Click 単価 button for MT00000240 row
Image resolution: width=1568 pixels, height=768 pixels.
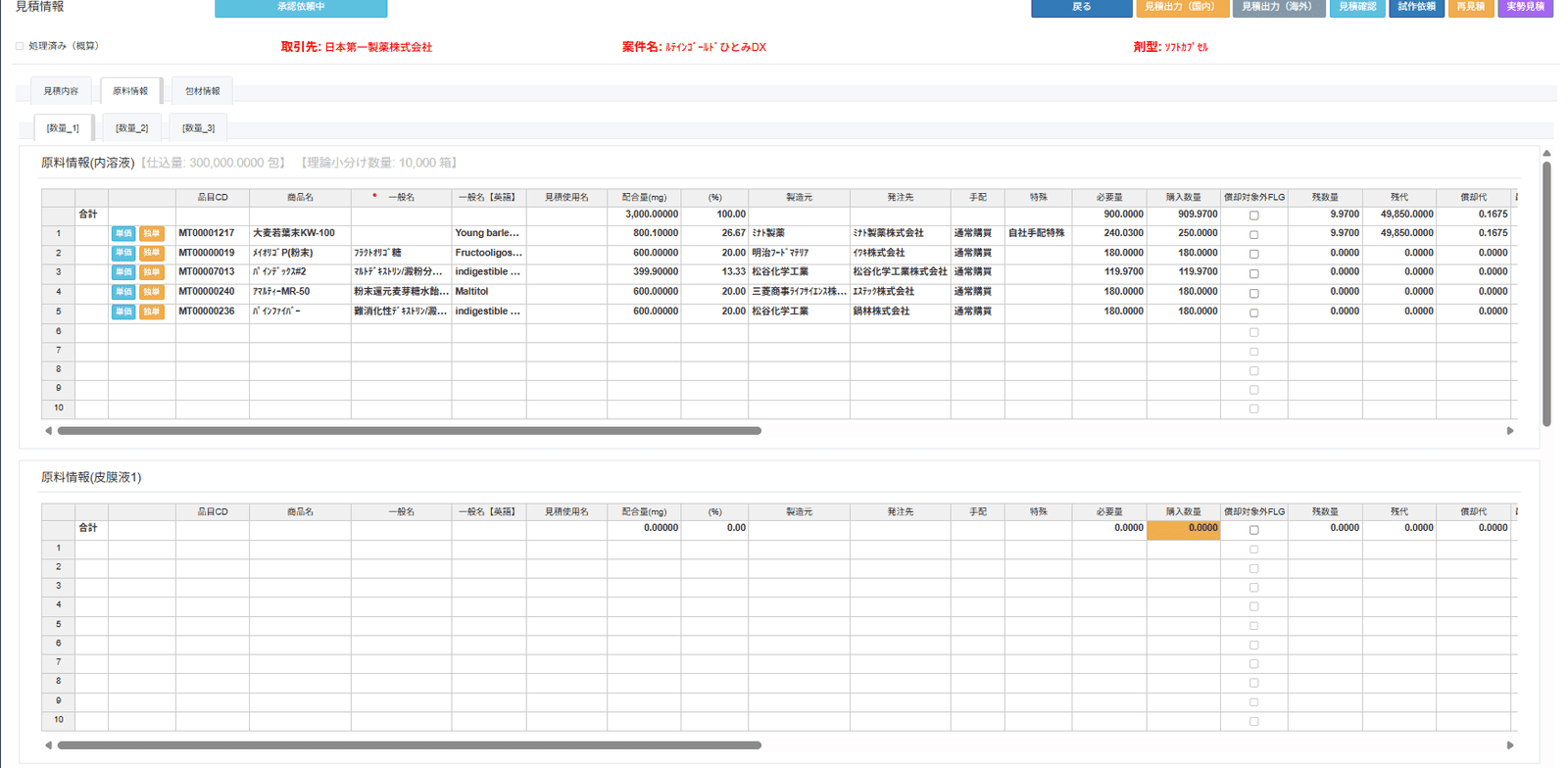(x=123, y=292)
